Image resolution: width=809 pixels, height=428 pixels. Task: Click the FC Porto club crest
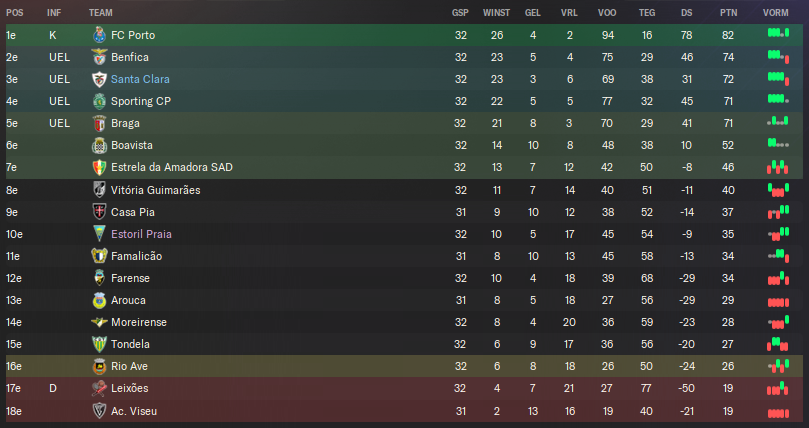pos(99,35)
